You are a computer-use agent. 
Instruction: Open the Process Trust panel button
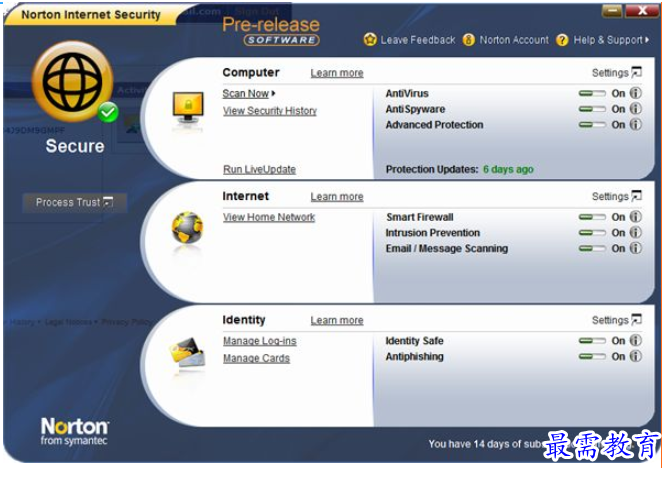[x=74, y=202]
